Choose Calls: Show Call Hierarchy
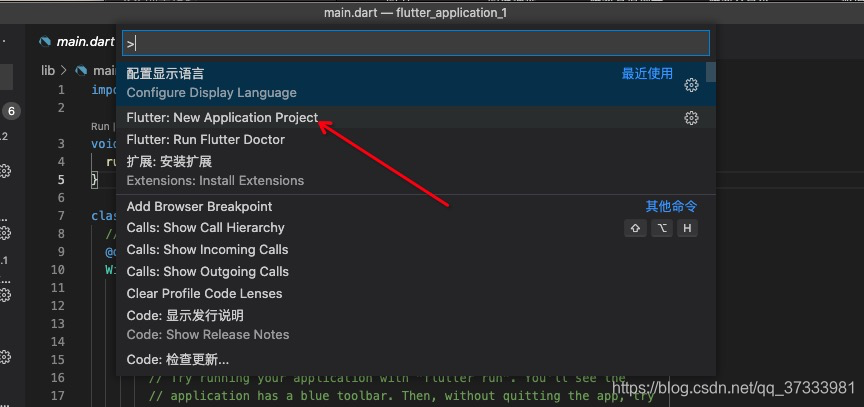This screenshot has width=864, height=407. click(415, 227)
